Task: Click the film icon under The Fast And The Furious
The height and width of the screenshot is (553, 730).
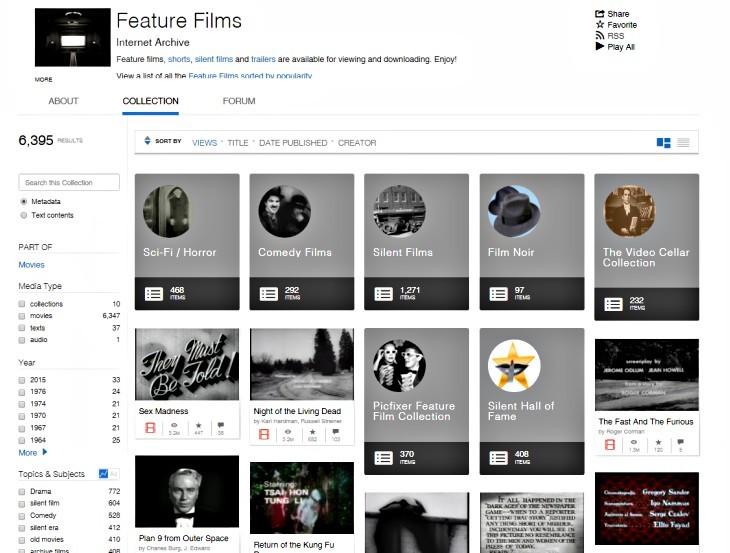Action: coord(610,445)
